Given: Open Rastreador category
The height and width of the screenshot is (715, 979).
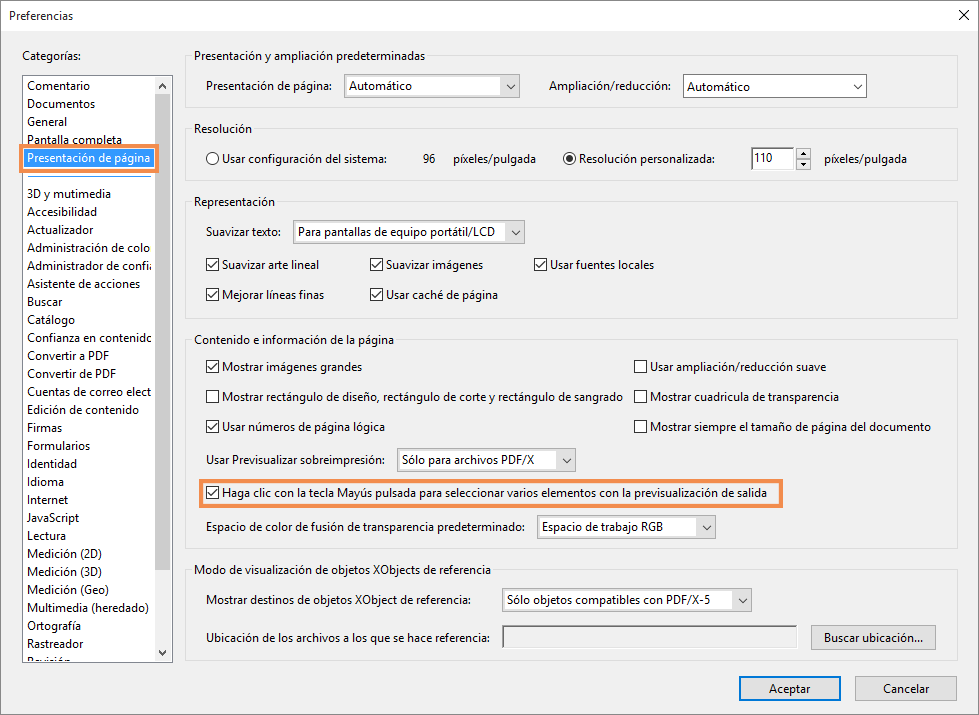Looking at the screenshot, I should 55,644.
